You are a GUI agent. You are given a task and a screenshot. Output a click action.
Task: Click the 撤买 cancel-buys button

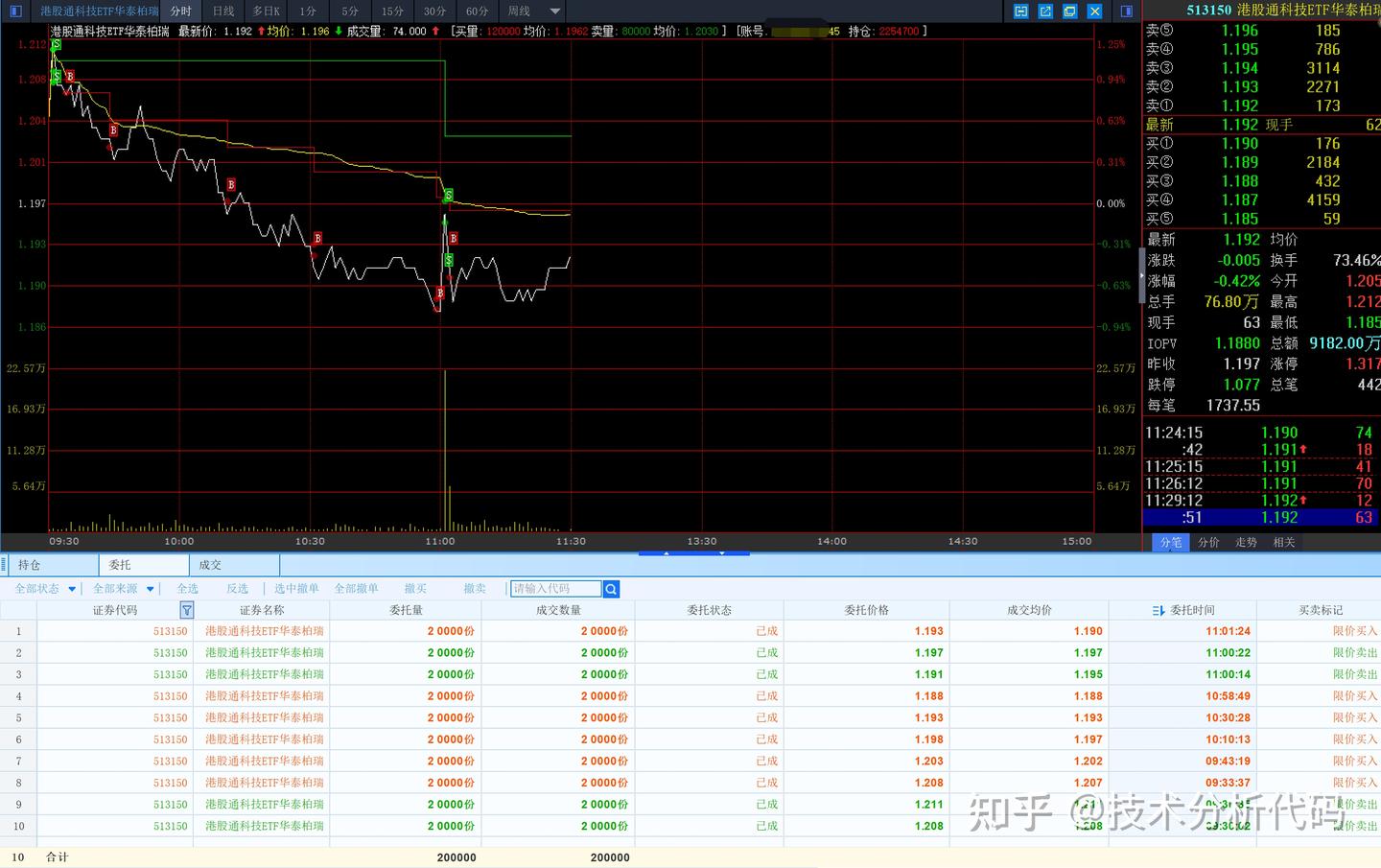tap(415, 589)
